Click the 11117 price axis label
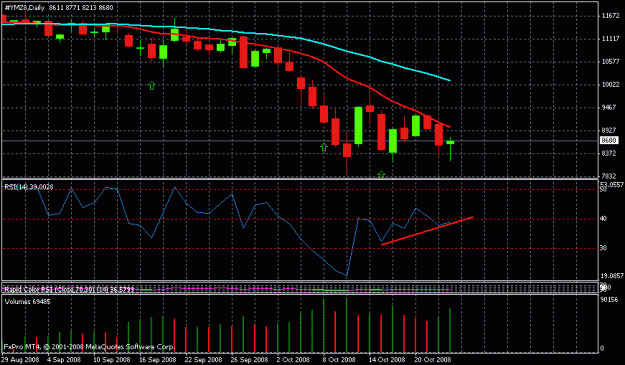The height and width of the screenshot is (365, 625). (x=610, y=39)
